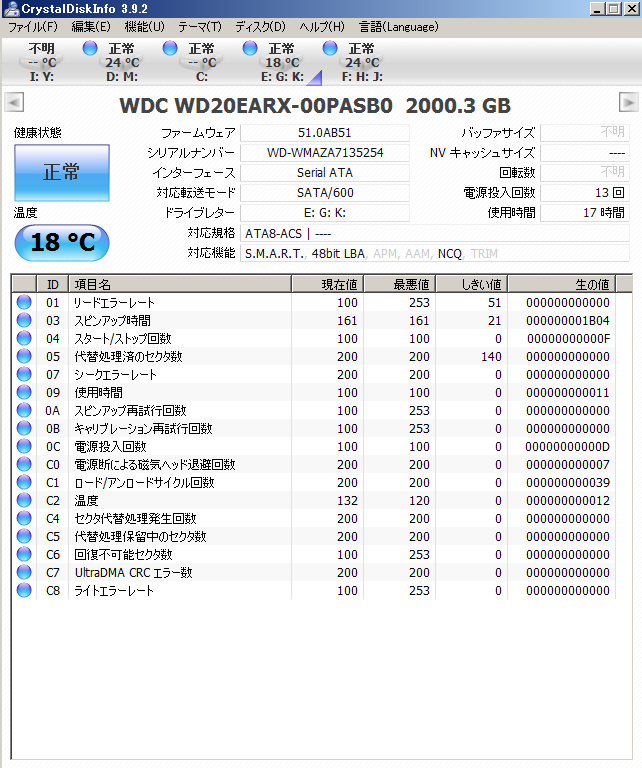Click status orb of row C5 代替処理保留中のセクタ数
The height and width of the screenshot is (768, 642).
coord(24,536)
